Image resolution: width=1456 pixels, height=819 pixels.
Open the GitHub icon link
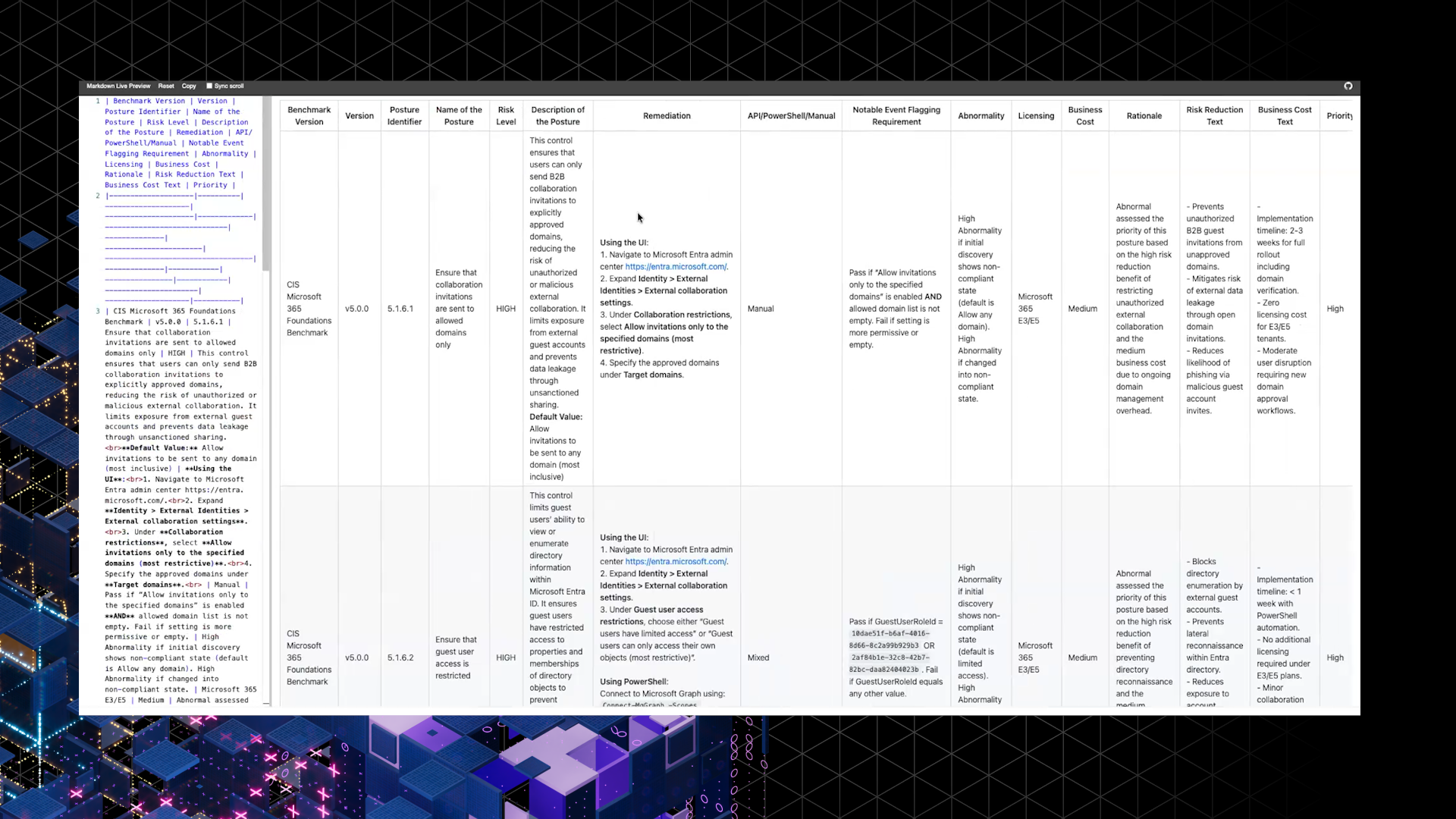[x=1348, y=86]
